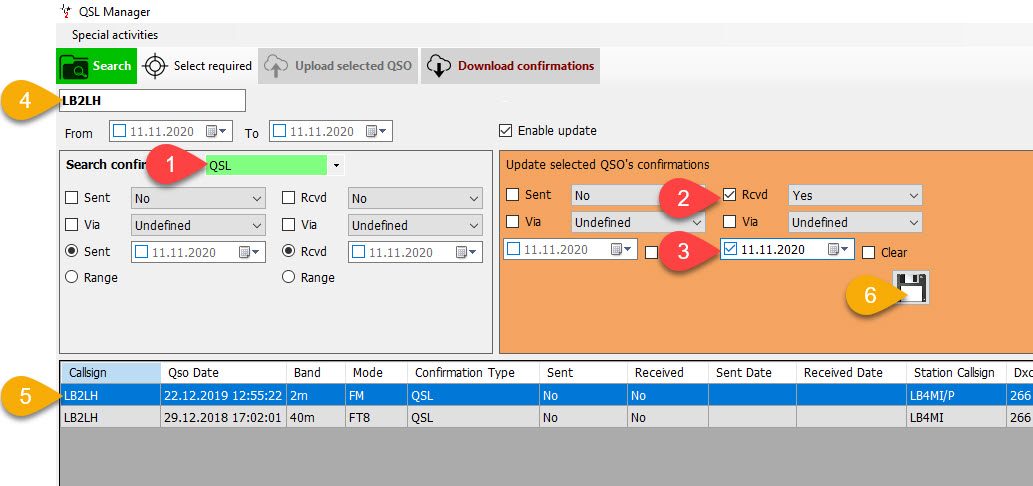Click Download confirmations cloud button
The height and width of the screenshot is (486, 1033).
pyautogui.click(x=511, y=66)
